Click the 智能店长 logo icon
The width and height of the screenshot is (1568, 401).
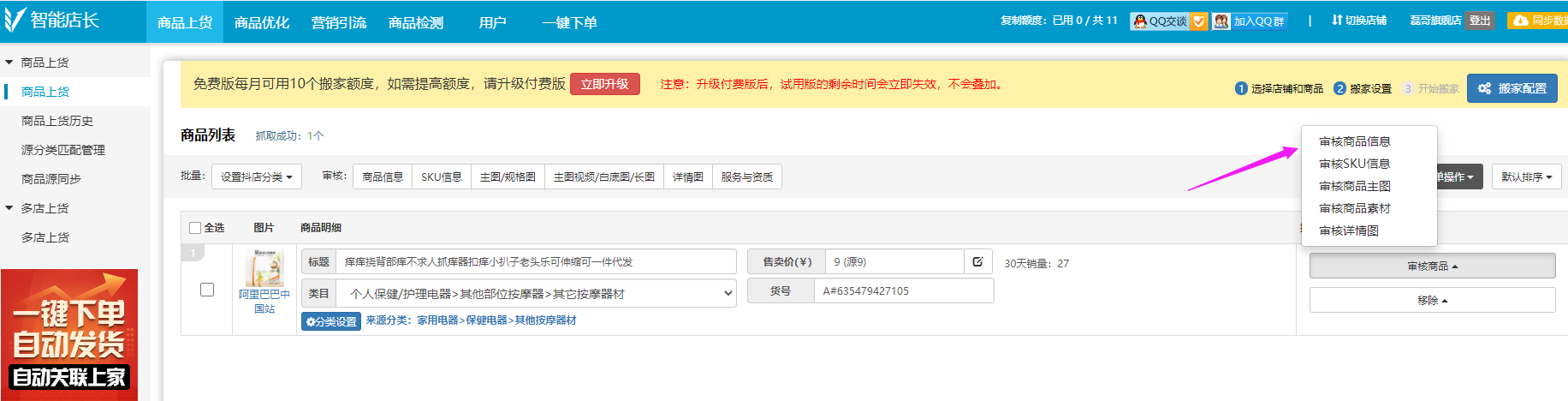tap(15, 20)
